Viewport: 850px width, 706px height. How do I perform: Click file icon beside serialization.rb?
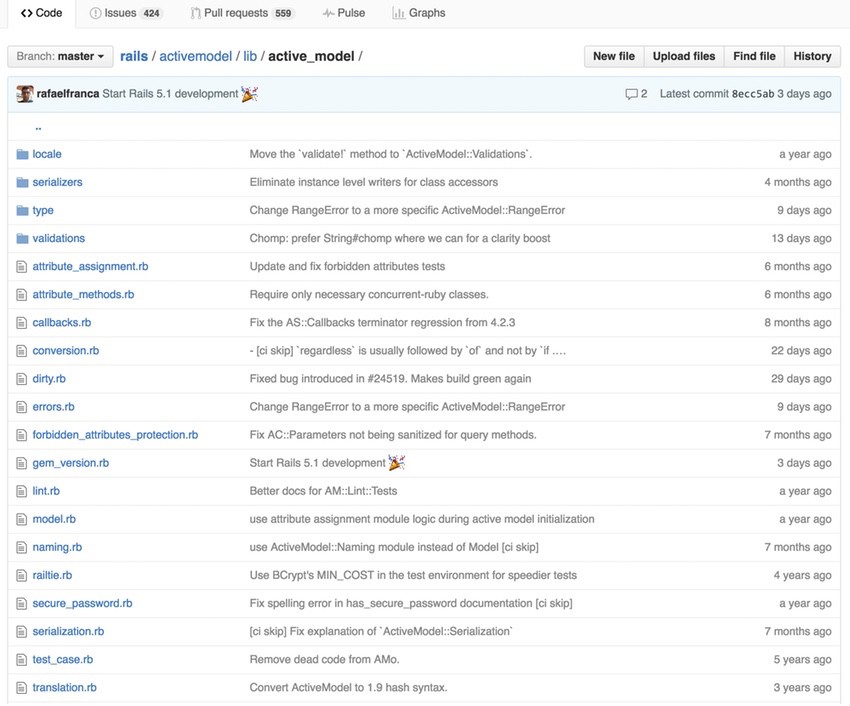[x=22, y=632]
